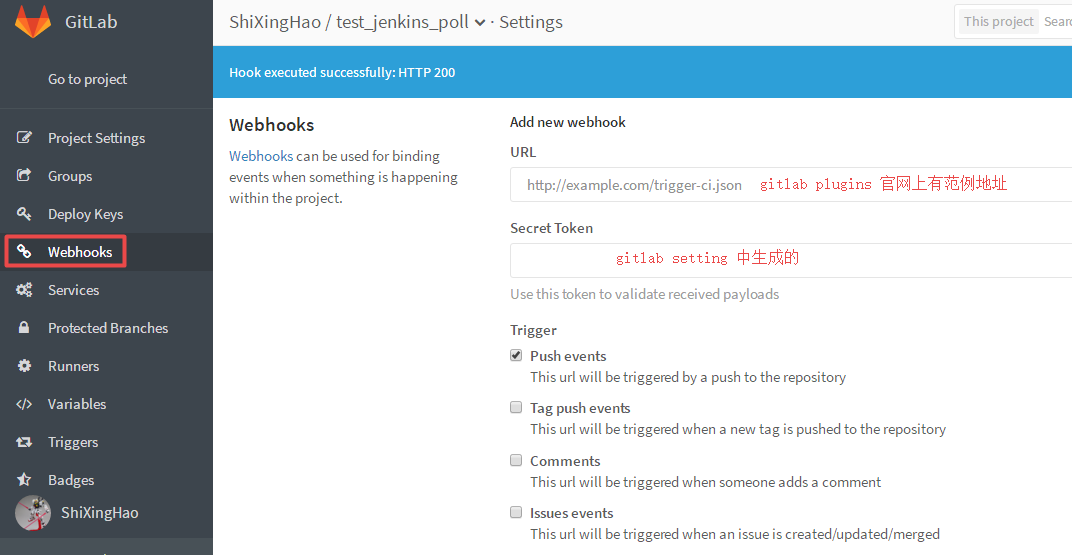Click the Services cogs icon
The width and height of the screenshot is (1072, 555).
click(24, 290)
